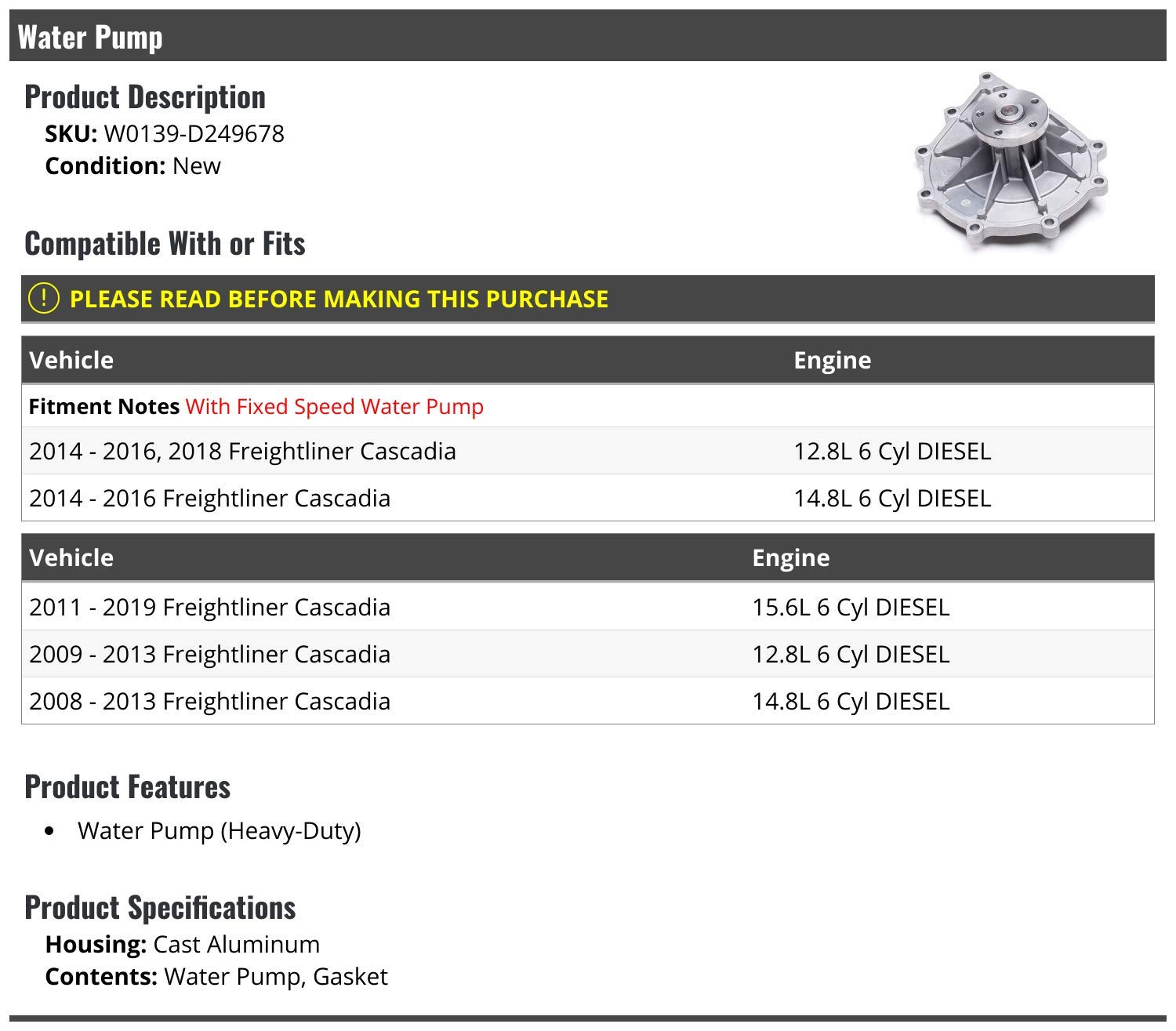The image size is (1176, 1031).
Task: Click the yellow warning exclamation icon
Action: tap(44, 299)
